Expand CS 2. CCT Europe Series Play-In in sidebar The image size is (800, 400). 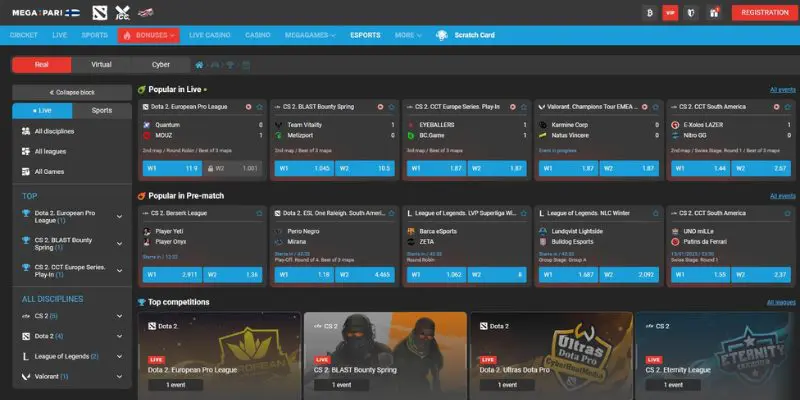point(119,271)
